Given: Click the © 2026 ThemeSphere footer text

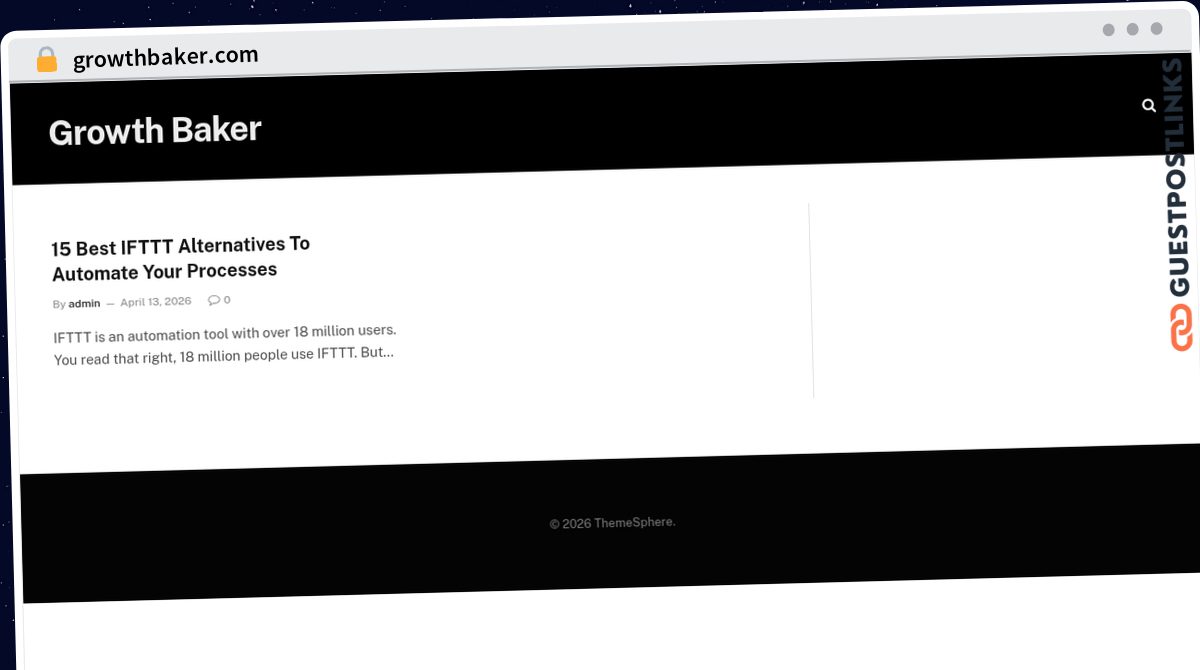Looking at the screenshot, I should coord(612,523).
